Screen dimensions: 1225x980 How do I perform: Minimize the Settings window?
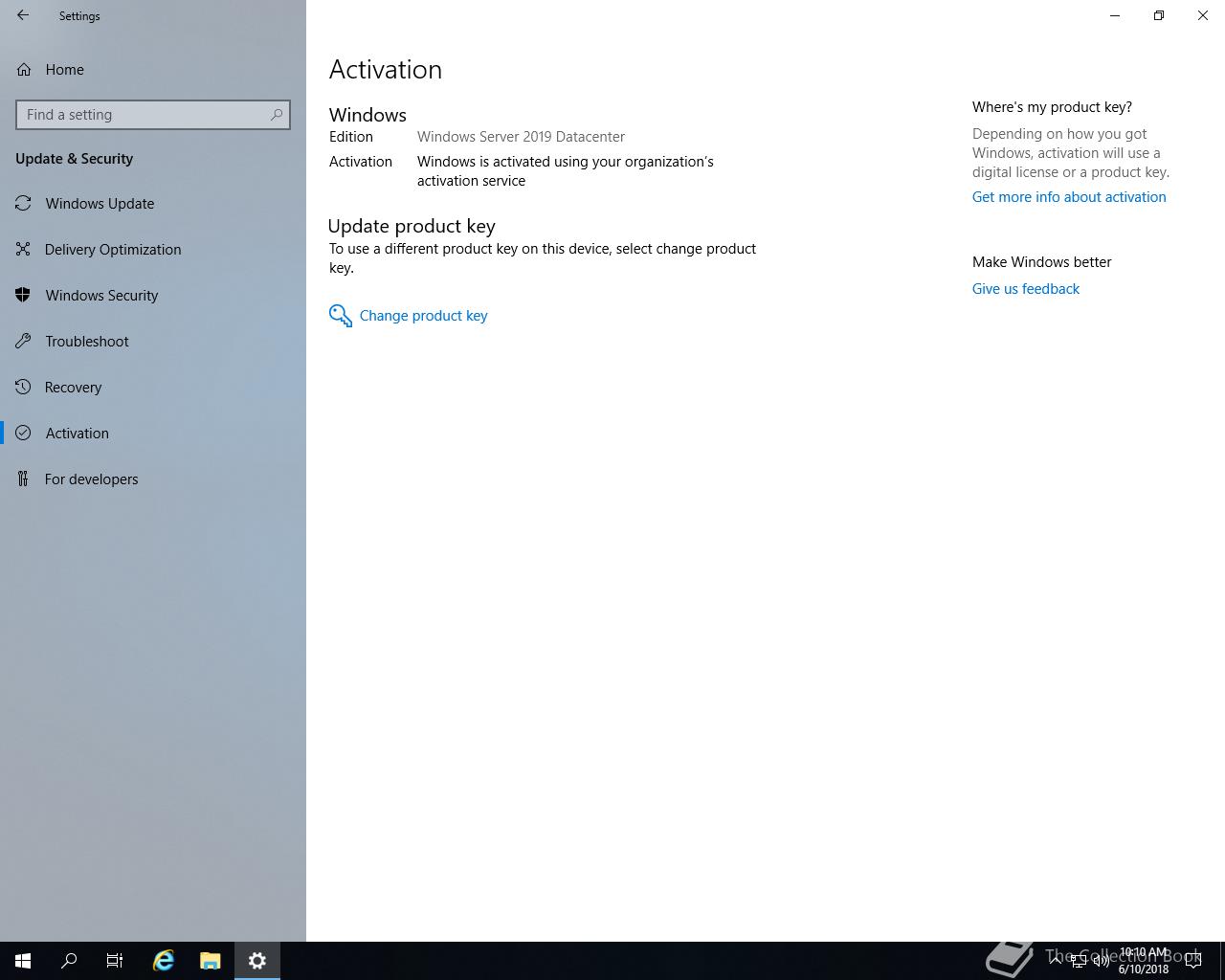[x=1115, y=15]
